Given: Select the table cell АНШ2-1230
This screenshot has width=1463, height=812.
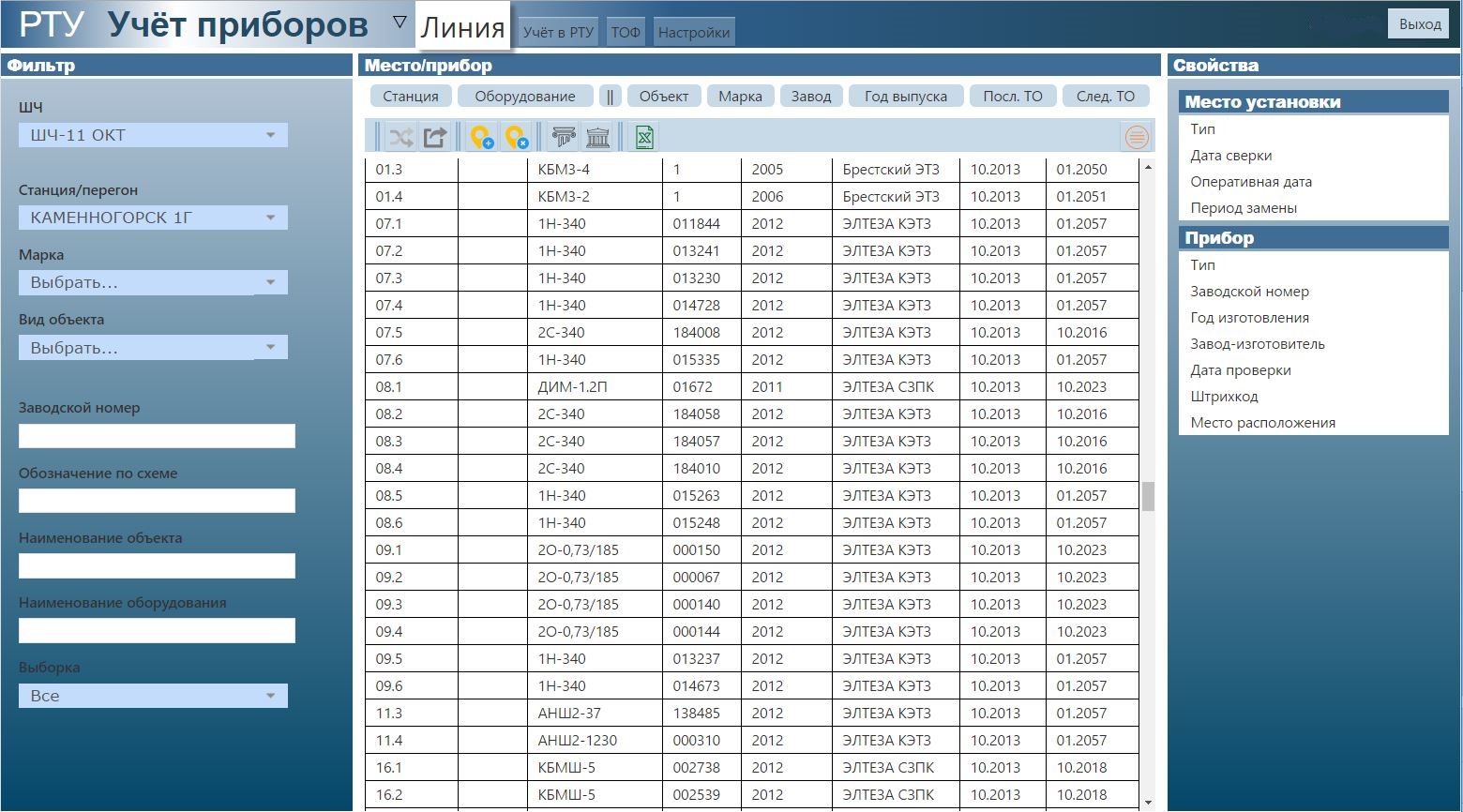Looking at the screenshot, I should click(x=595, y=741).
